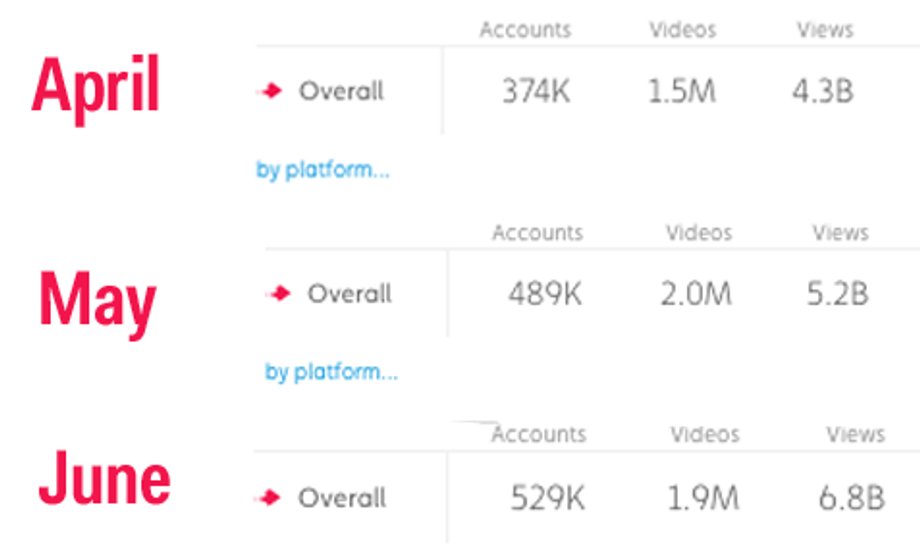
Task: Click the red June month heading
Action: (x=104, y=479)
